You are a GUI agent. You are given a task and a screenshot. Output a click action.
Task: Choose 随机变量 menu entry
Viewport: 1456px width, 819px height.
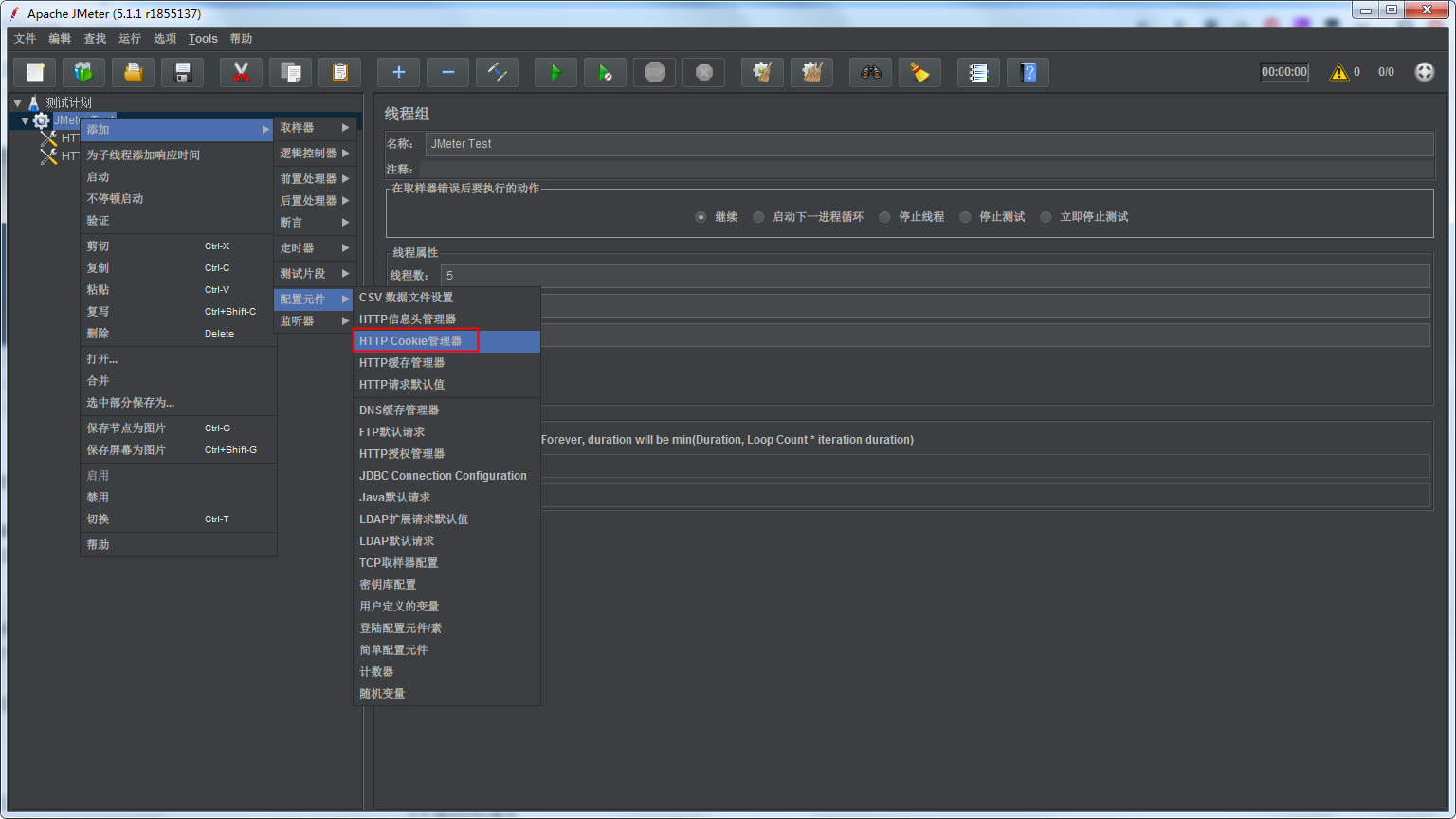446,694
